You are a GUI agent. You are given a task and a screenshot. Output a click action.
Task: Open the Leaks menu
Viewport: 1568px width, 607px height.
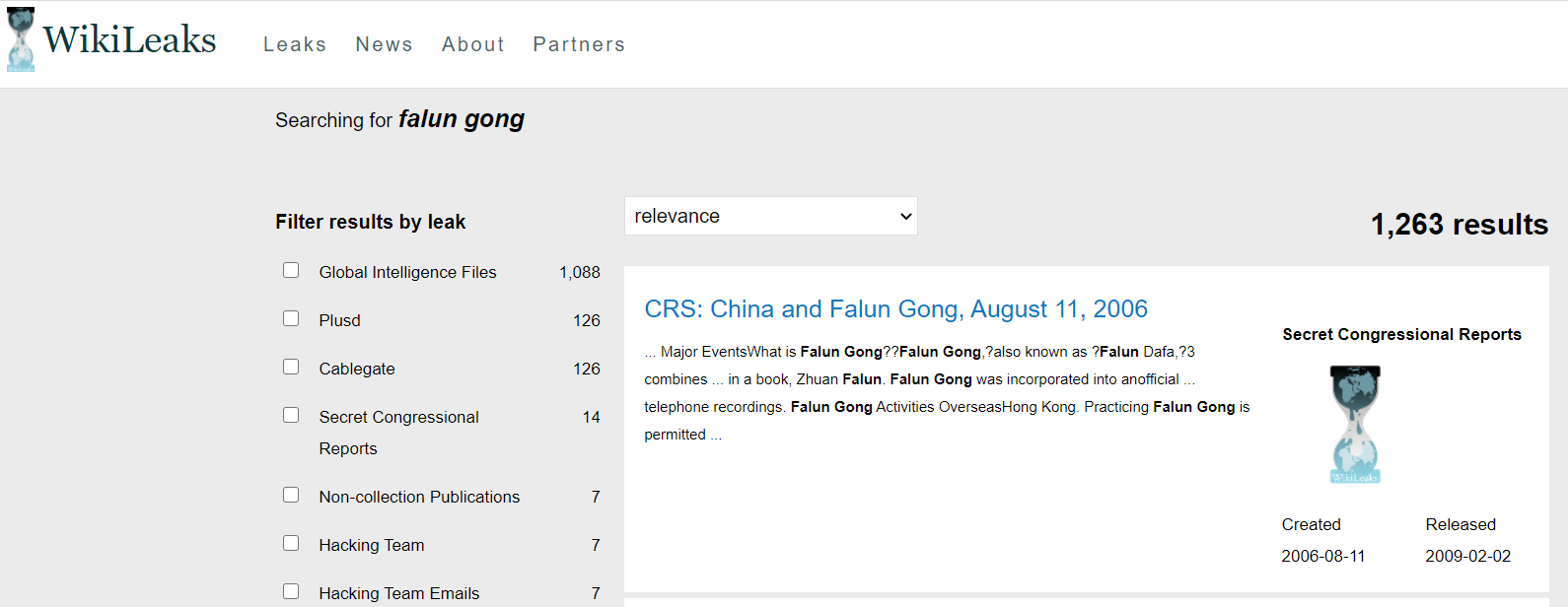[x=295, y=44]
